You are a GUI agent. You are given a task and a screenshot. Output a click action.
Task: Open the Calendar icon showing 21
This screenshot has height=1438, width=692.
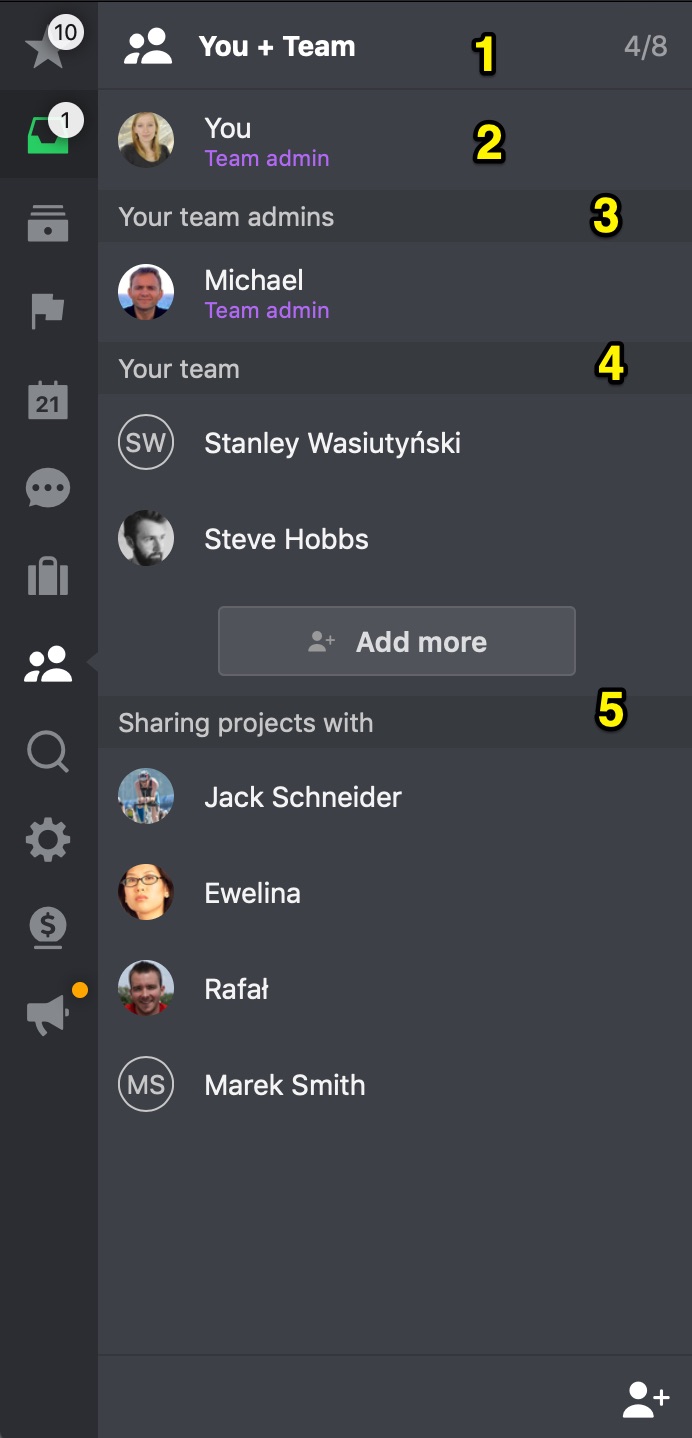tap(48, 399)
